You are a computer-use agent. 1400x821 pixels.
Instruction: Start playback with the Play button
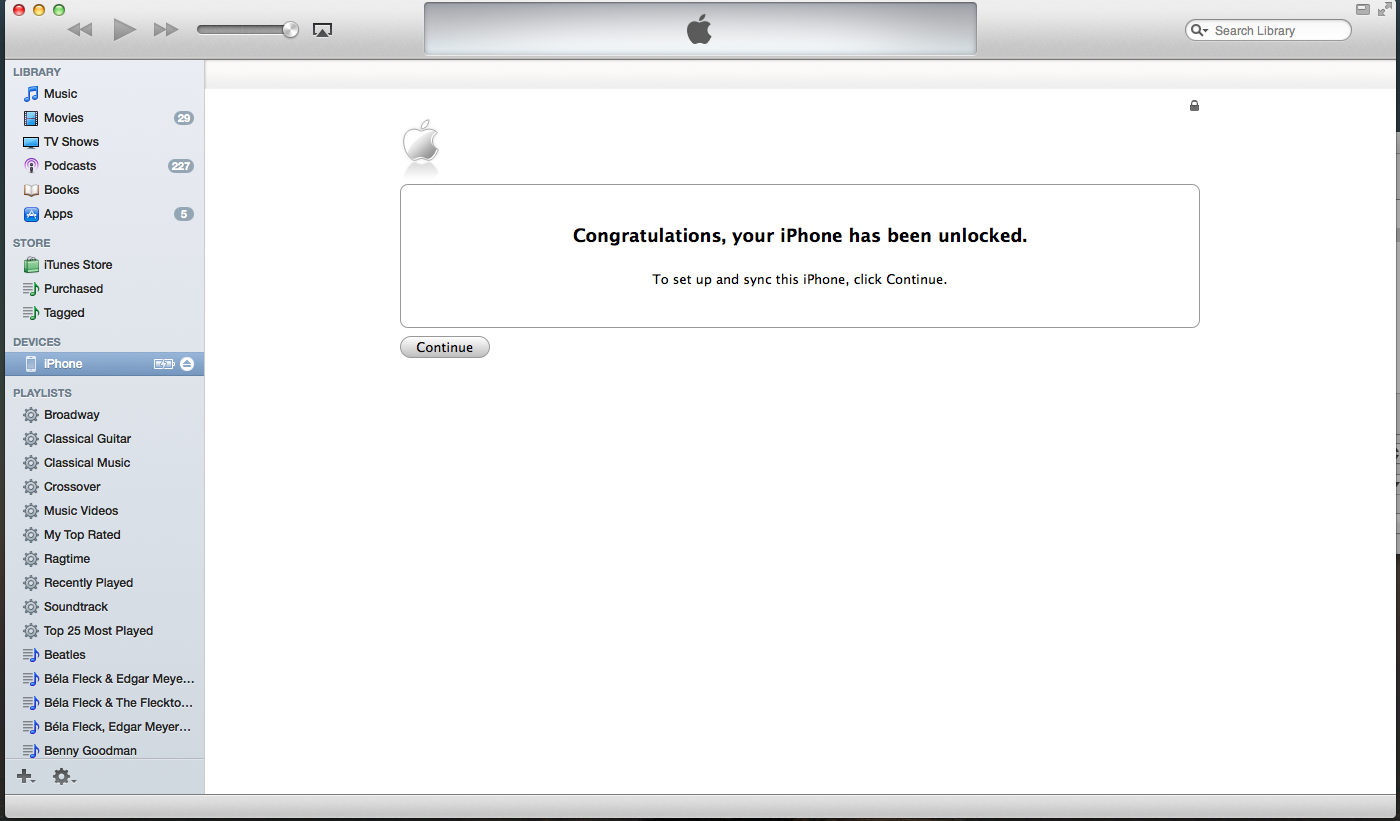coord(124,30)
